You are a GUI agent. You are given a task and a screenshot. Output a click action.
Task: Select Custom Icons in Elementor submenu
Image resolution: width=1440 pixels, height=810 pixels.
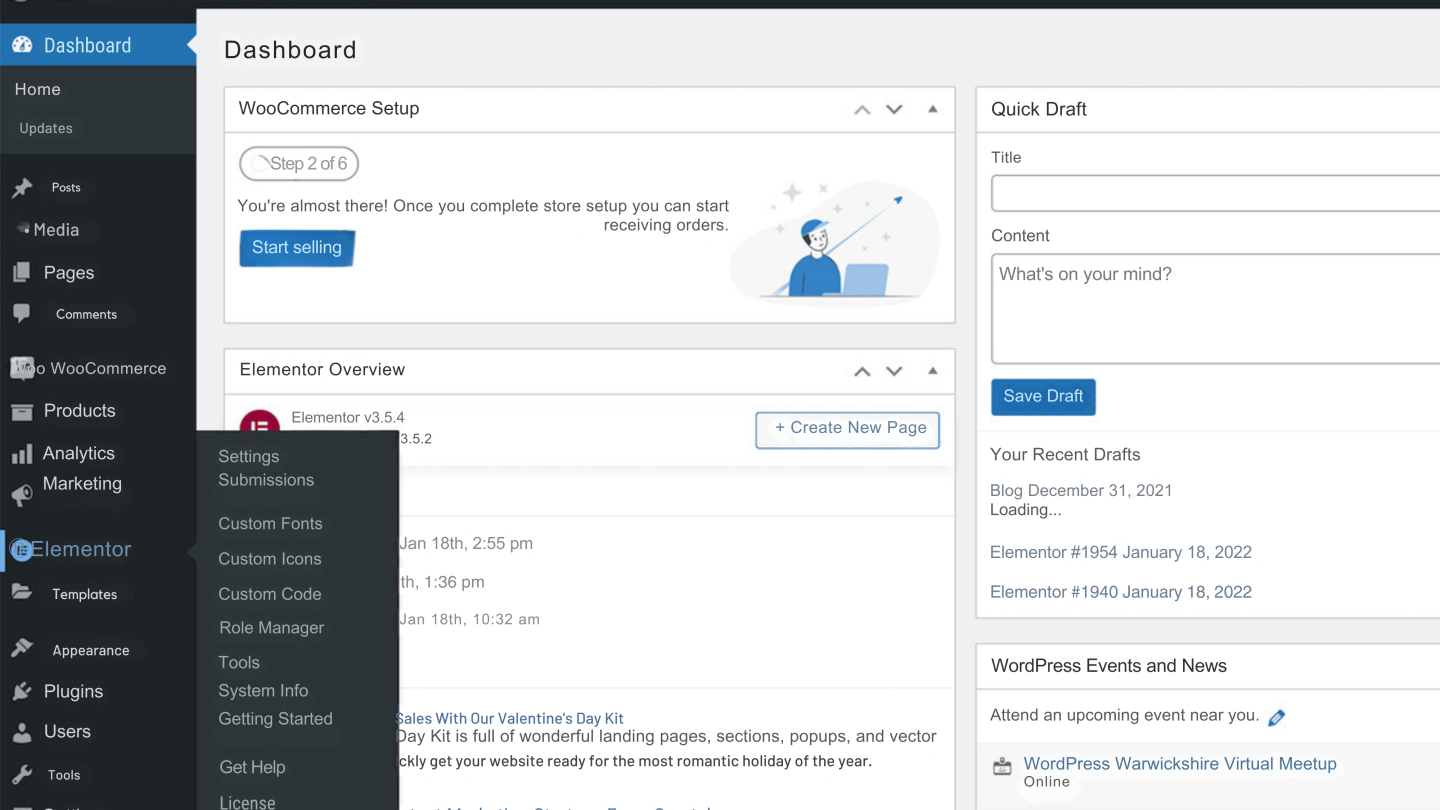(x=270, y=559)
